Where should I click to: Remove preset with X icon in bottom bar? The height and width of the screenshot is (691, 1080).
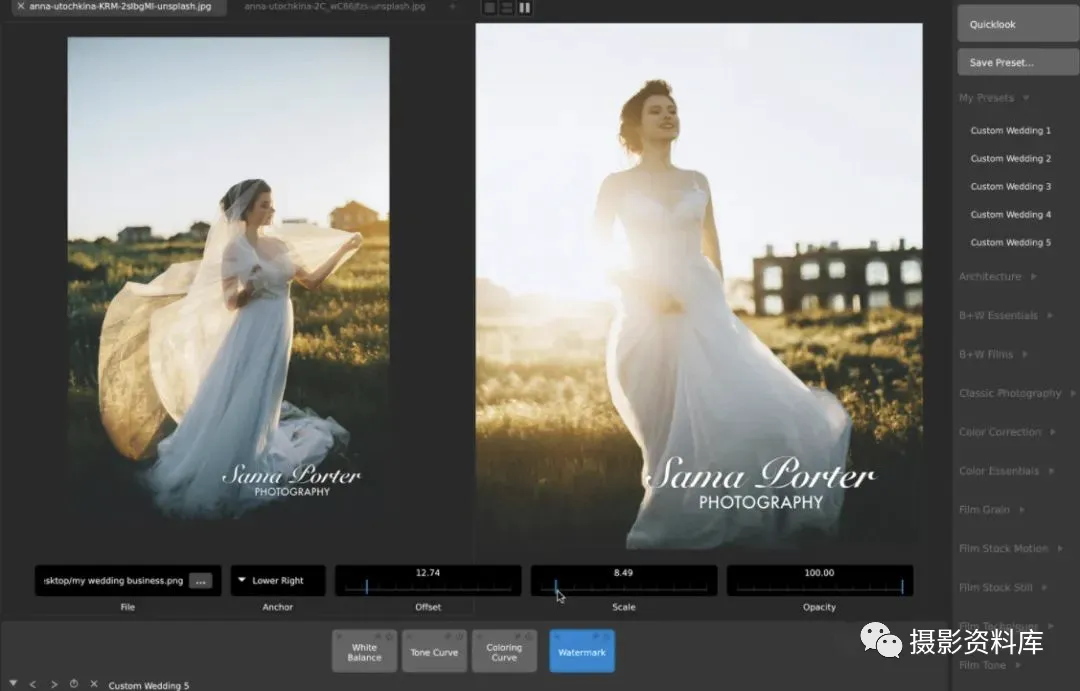click(x=94, y=683)
